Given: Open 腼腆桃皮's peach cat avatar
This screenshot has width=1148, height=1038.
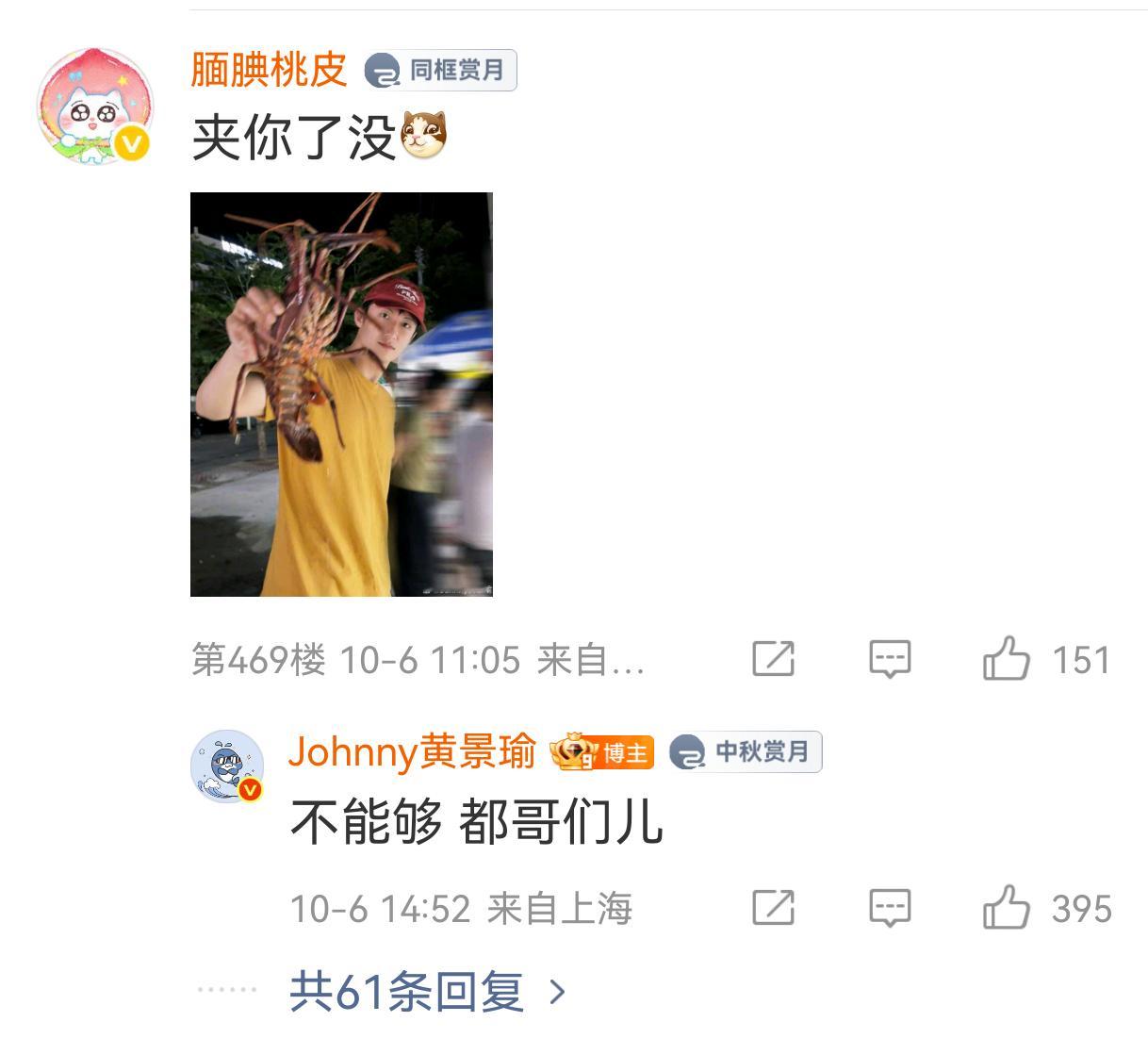Looking at the screenshot, I should (94, 106).
